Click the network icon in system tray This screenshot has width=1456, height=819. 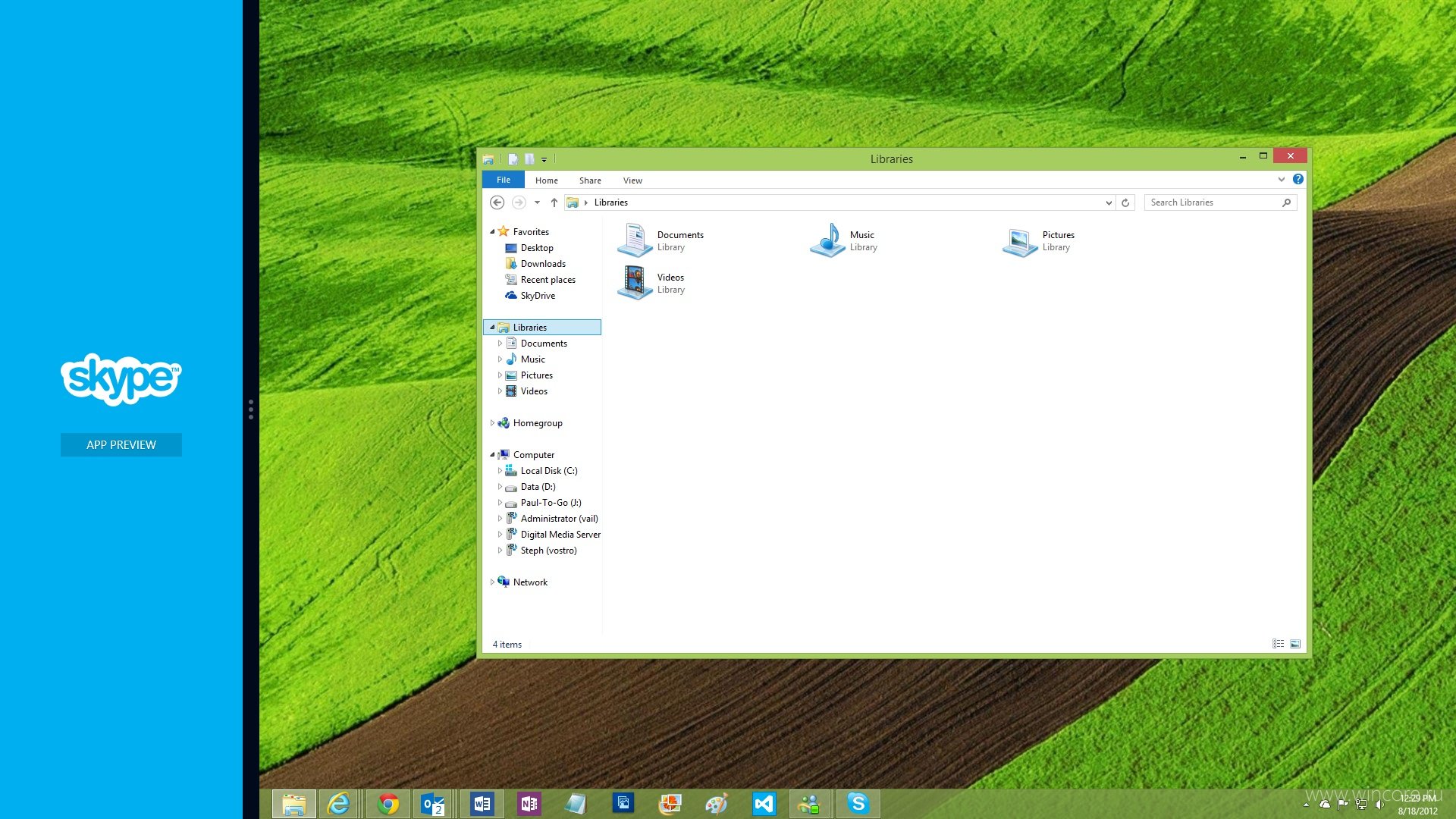(x=1361, y=805)
